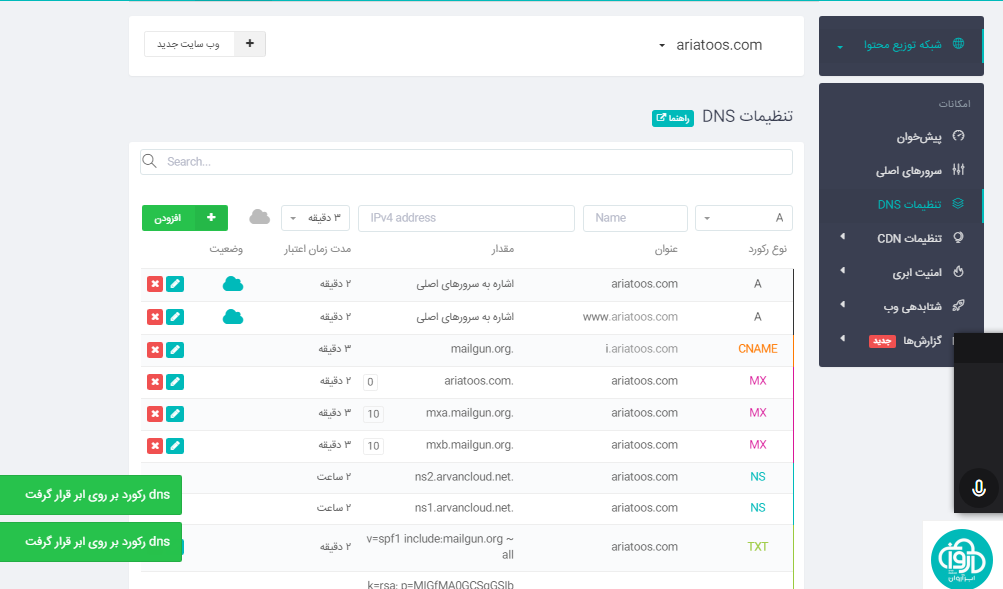This screenshot has width=1003, height=589.
Task: Edit the i.ariatoos.com CNAME record
Action: [x=175, y=350]
